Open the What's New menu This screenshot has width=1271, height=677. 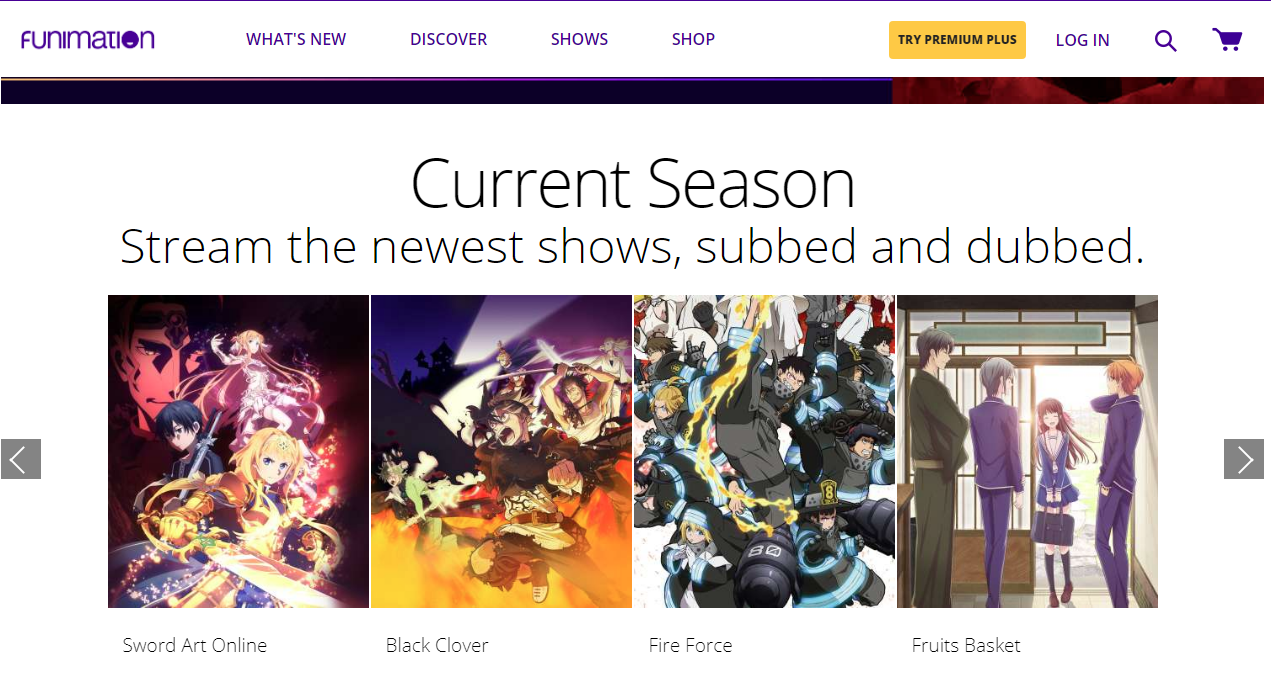[x=296, y=39]
